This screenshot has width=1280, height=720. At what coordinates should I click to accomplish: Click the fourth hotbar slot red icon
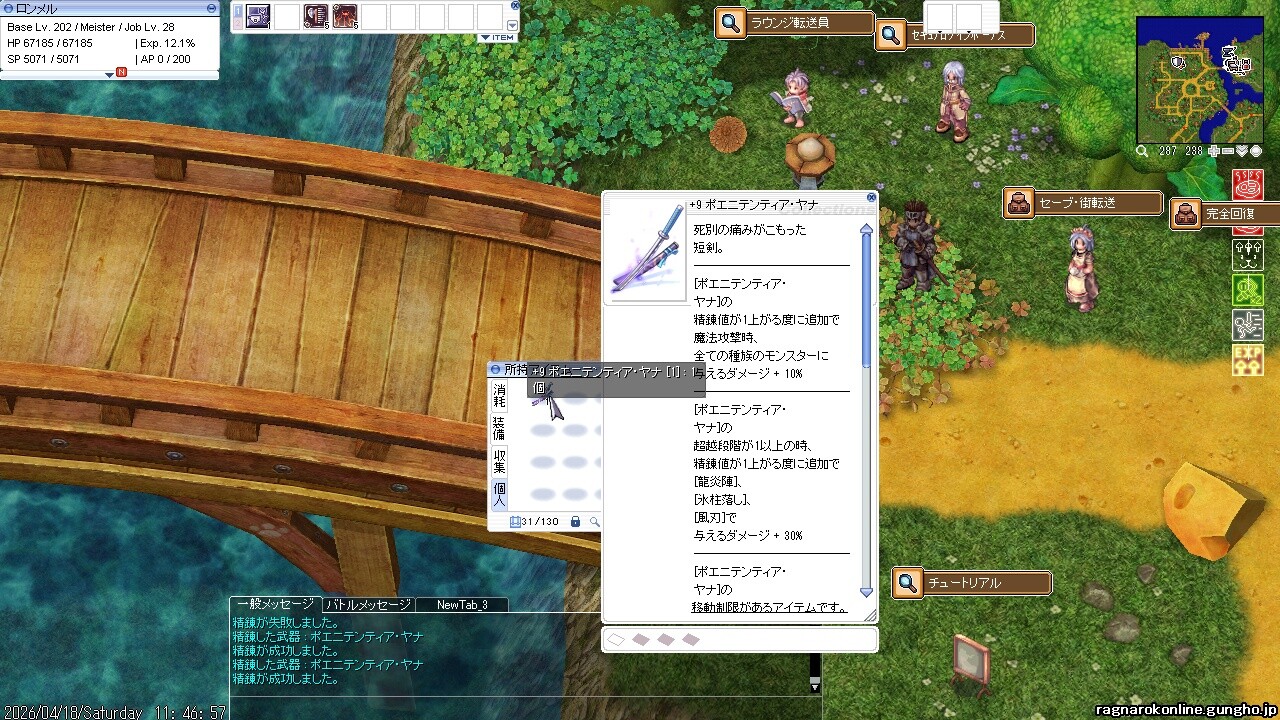pos(346,17)
